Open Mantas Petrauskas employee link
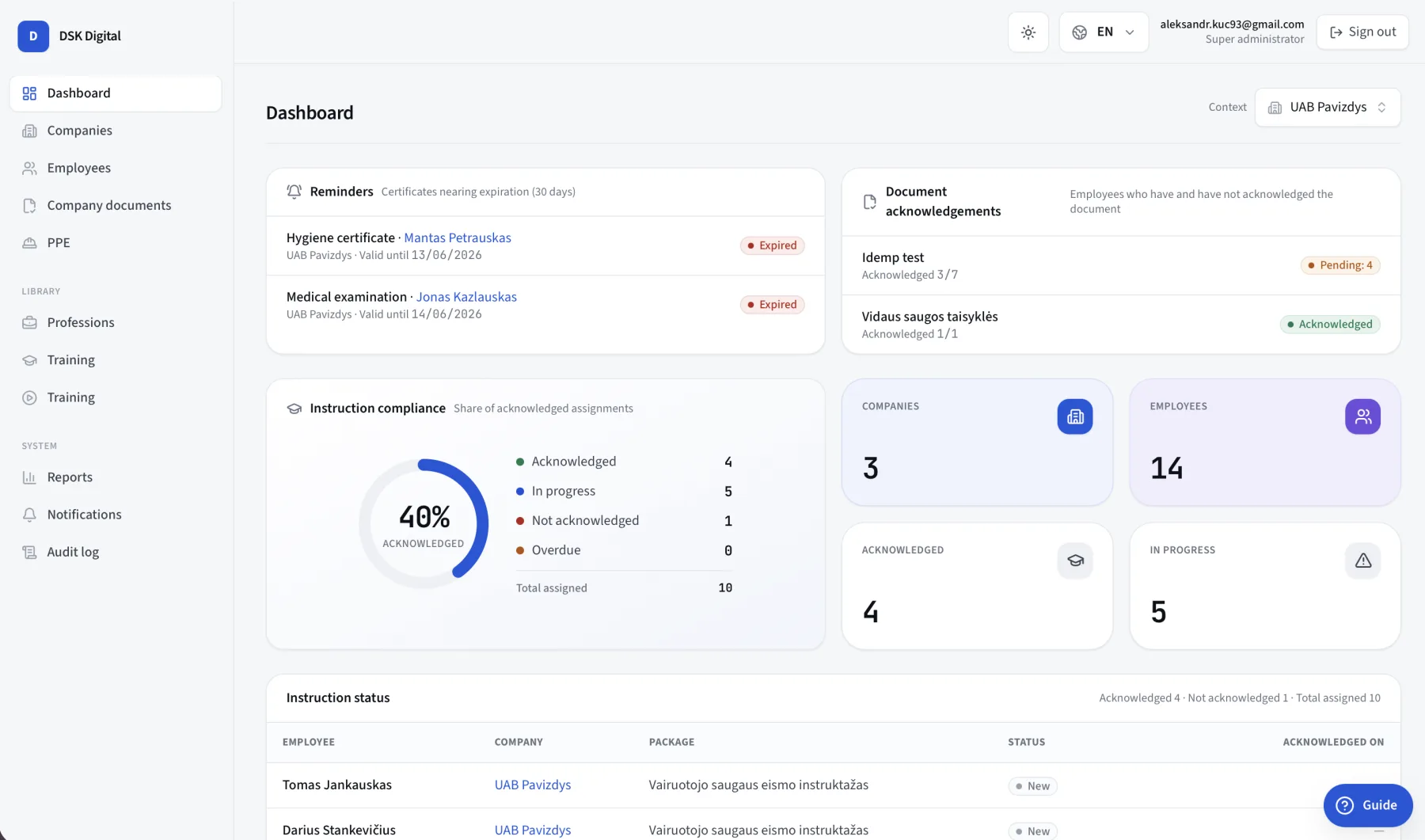The width and height of the screenshot is (1425, 840). pos(458,238)
